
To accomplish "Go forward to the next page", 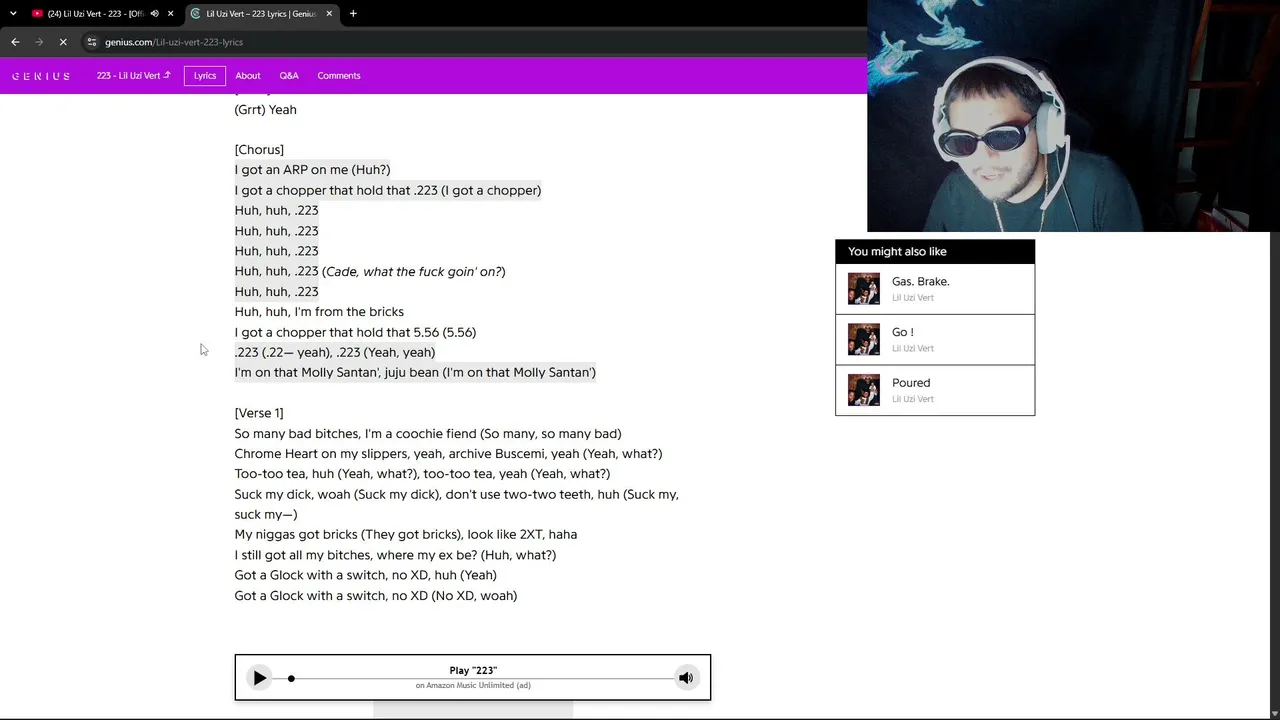I will (x=39, y=42).
